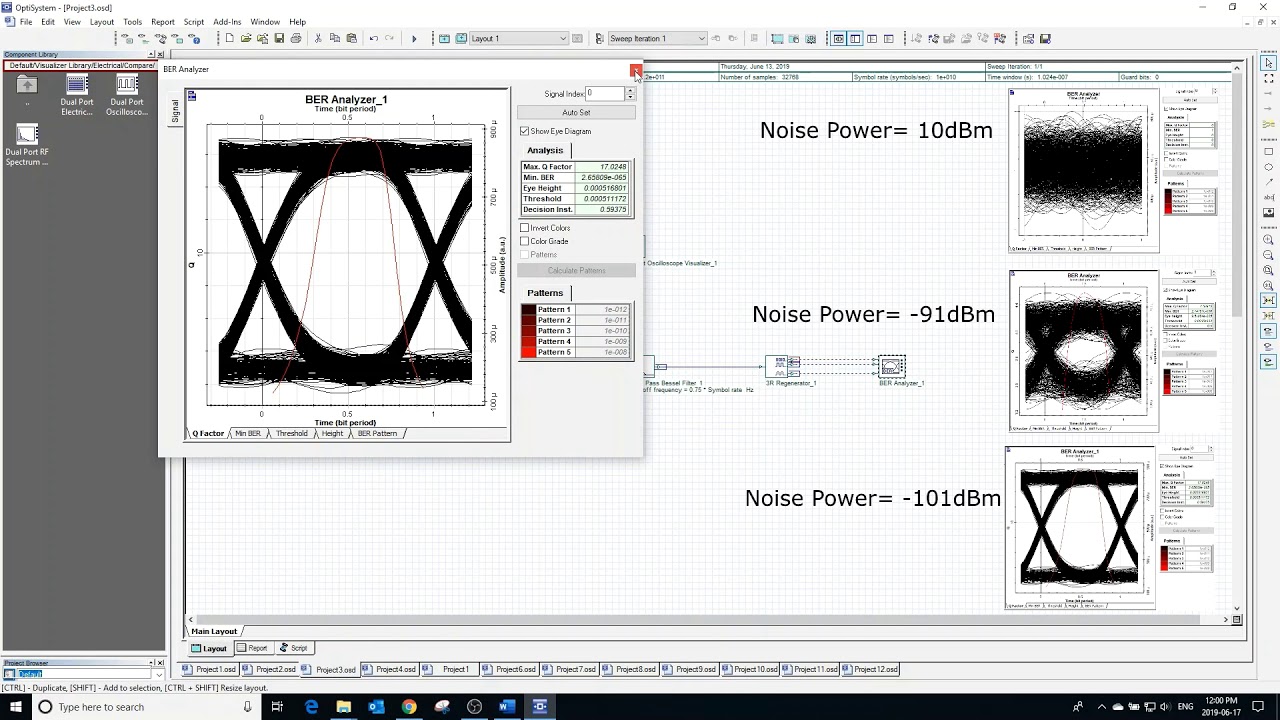Click the New document toolbar icon
This screenshot has width=1280, height=720.
click(x=229, y=39)
